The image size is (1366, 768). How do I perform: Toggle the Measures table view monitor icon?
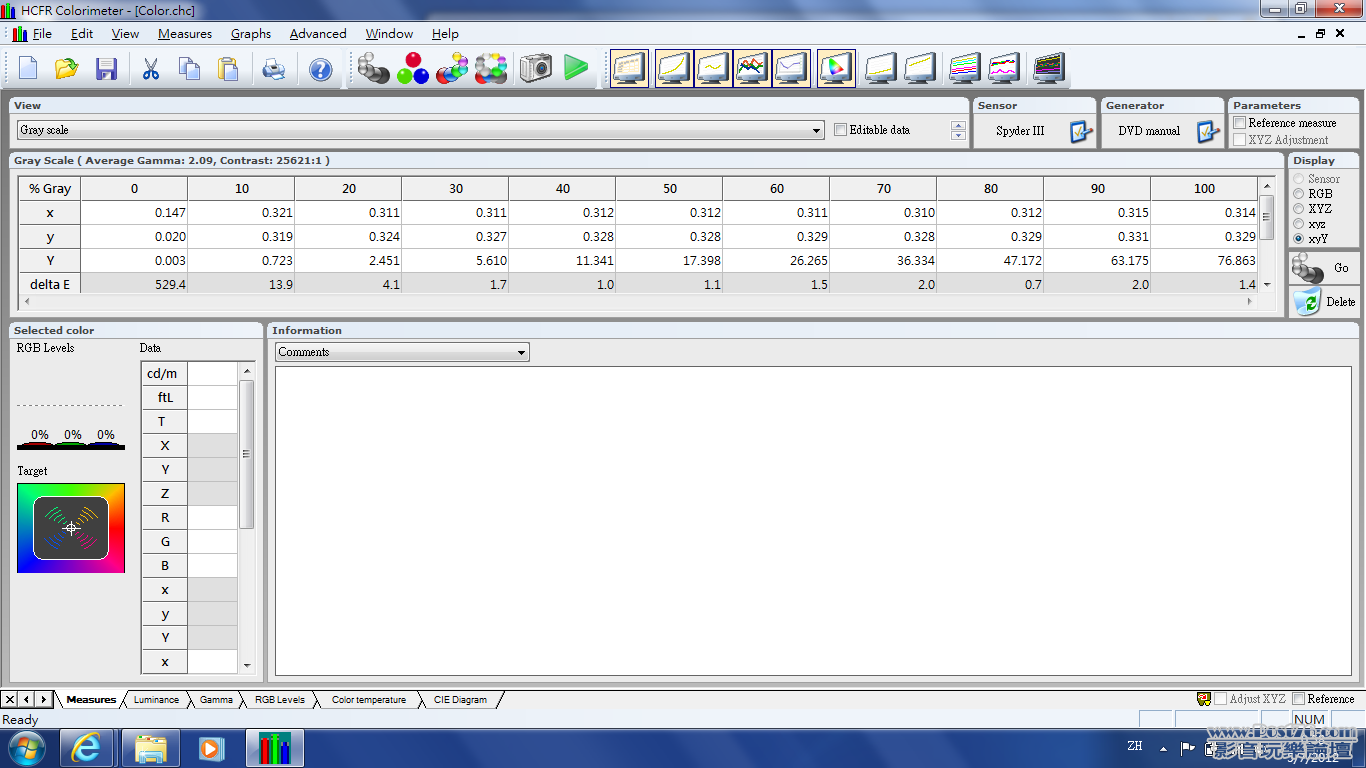click(630, 69)
